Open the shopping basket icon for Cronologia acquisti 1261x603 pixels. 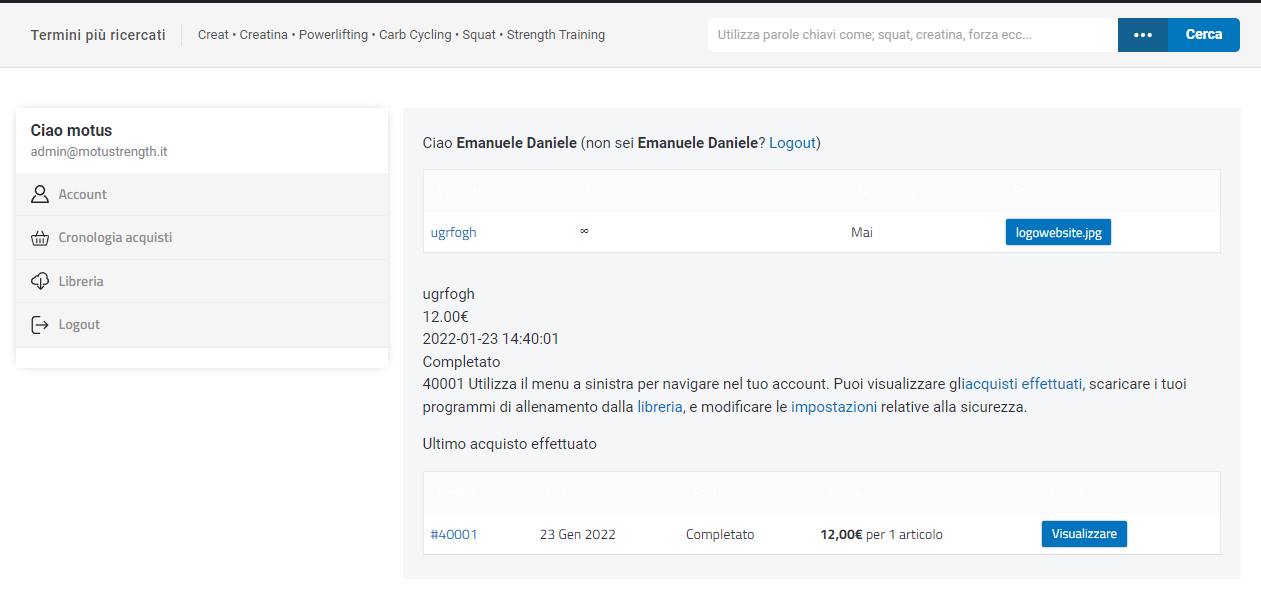pos(40,238)
